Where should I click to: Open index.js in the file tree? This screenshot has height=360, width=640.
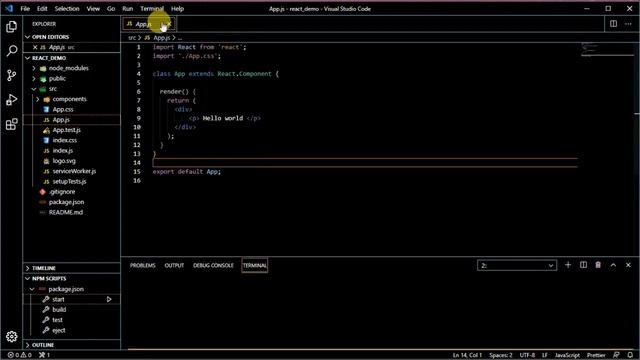[x=62, y=151]
